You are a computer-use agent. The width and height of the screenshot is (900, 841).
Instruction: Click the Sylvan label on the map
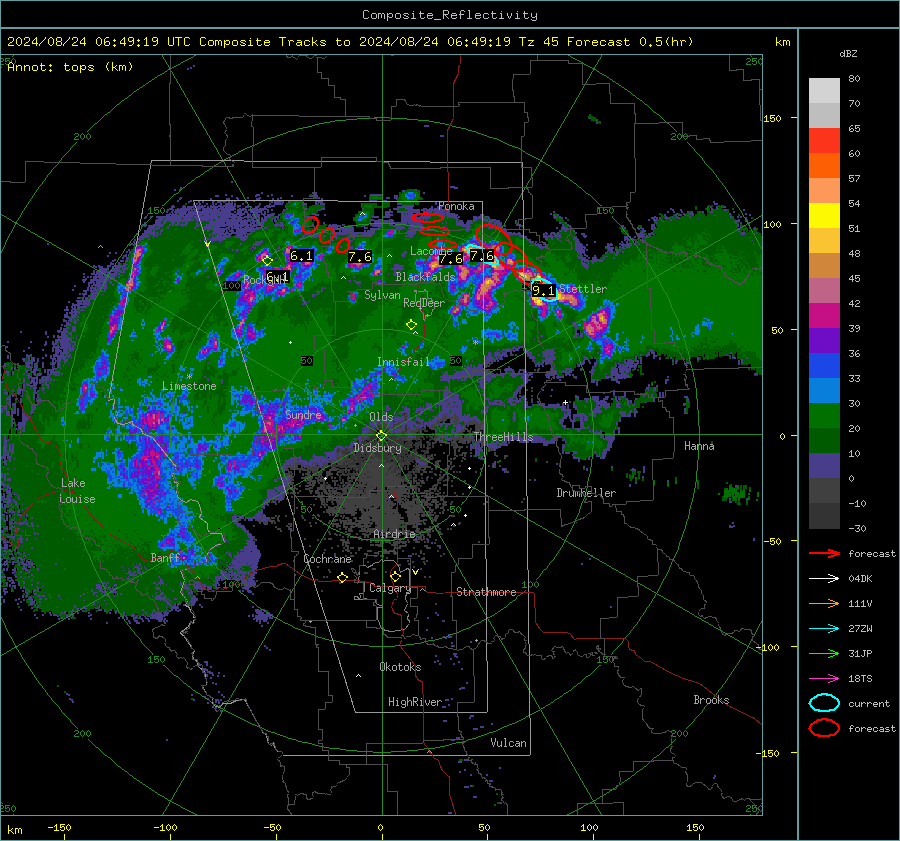click(x=382, y=295)
